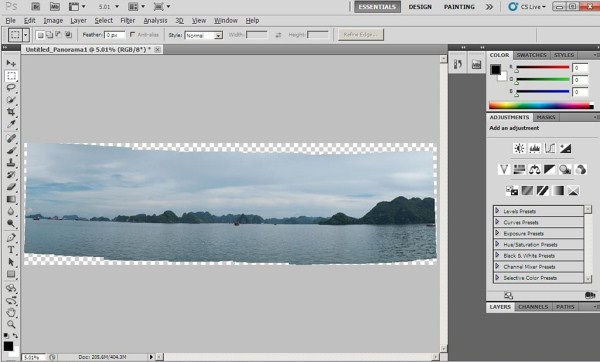Open the Image menu
This screenshot has height=362, width=600.
(x=53, y=20)
